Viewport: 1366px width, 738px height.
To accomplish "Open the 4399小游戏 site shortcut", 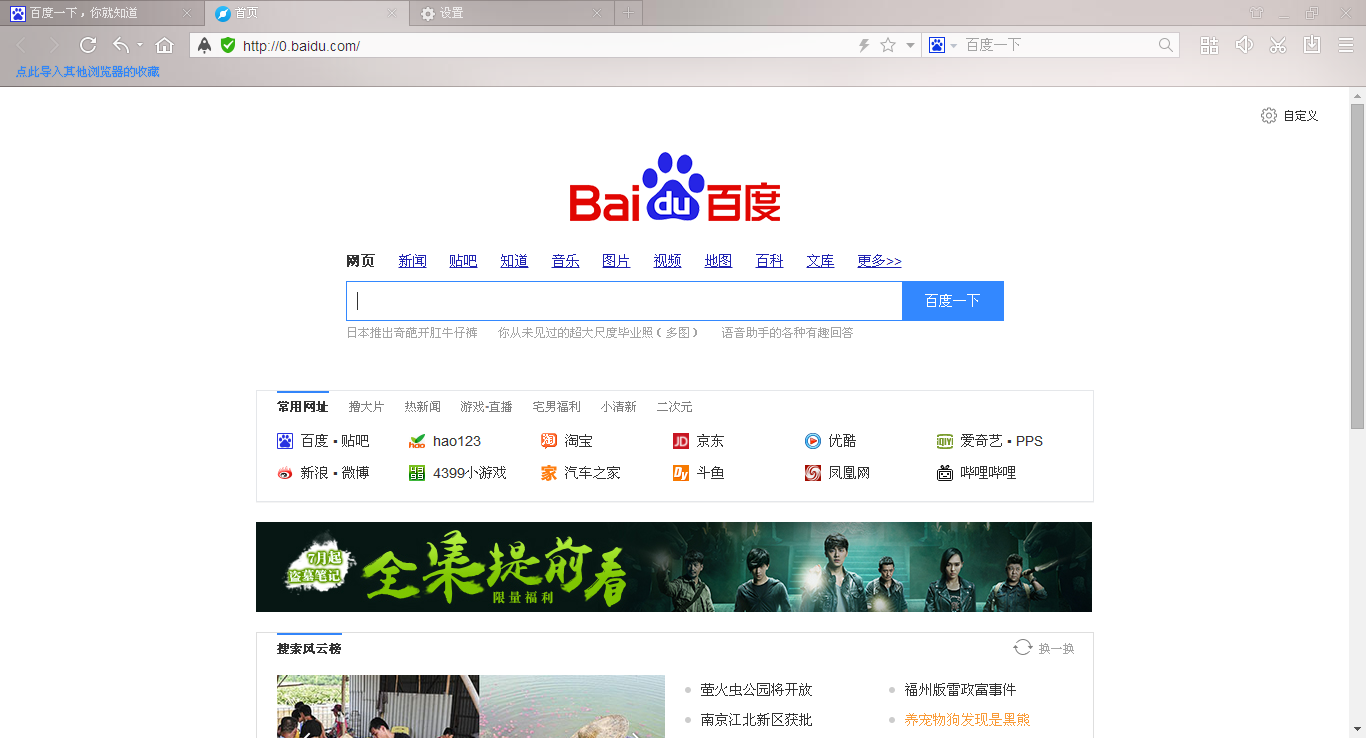I will tap(457, 473).
